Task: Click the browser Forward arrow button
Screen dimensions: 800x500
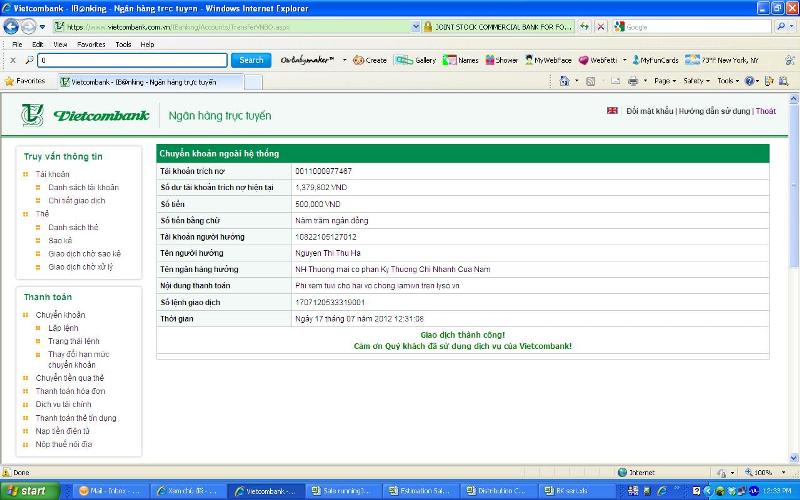Action: pos(28,27)
